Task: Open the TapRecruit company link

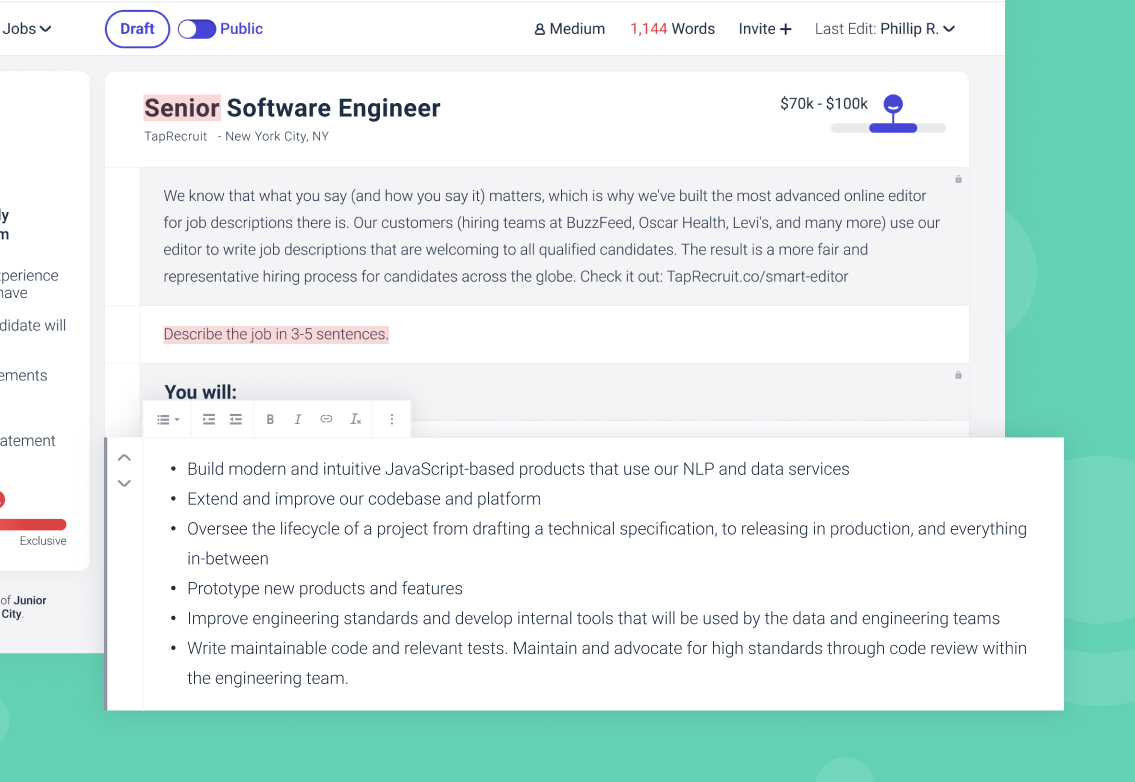Action: 175,136
